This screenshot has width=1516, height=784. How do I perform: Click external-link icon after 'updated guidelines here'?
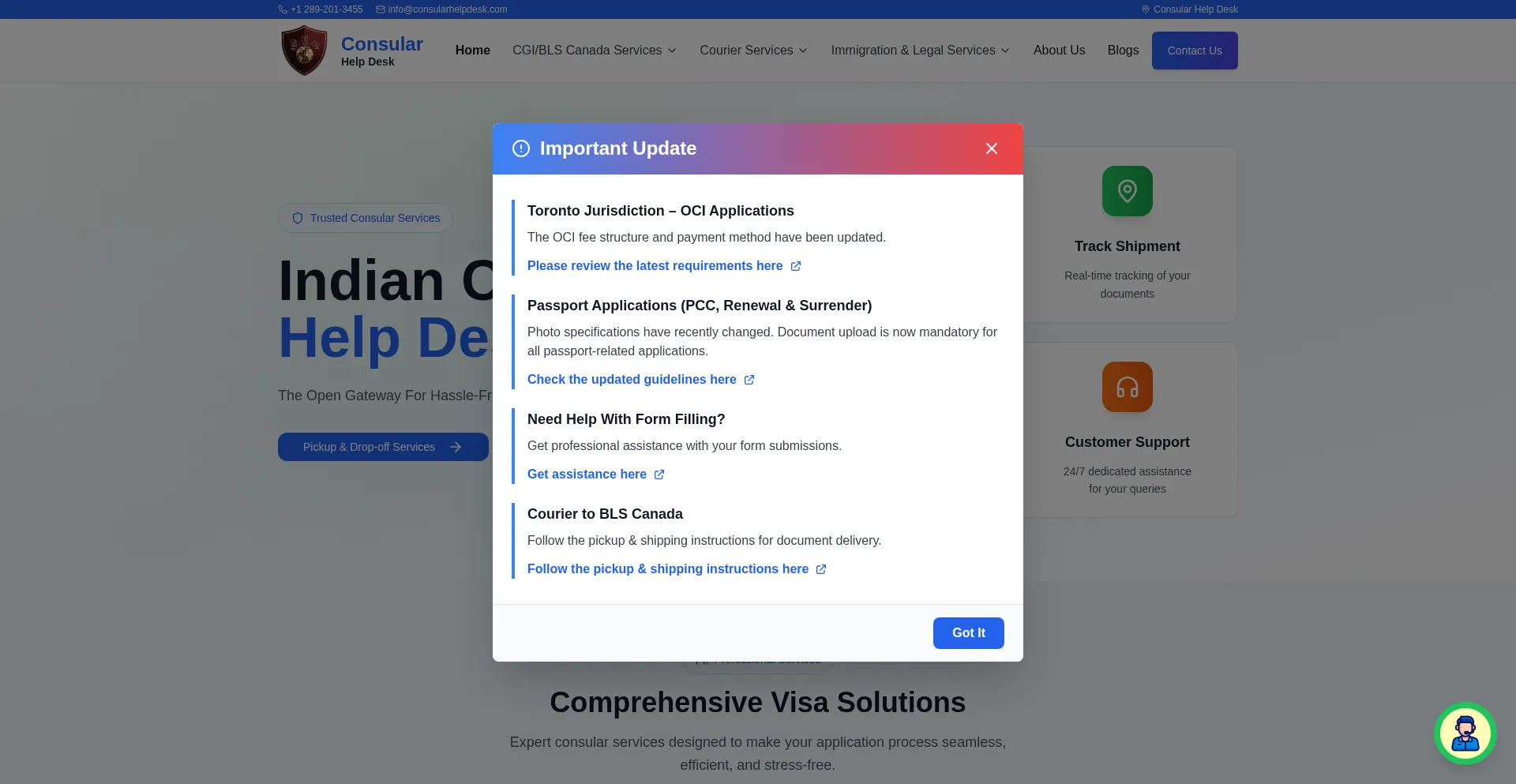pyautogui.click(x=749, y=380)
